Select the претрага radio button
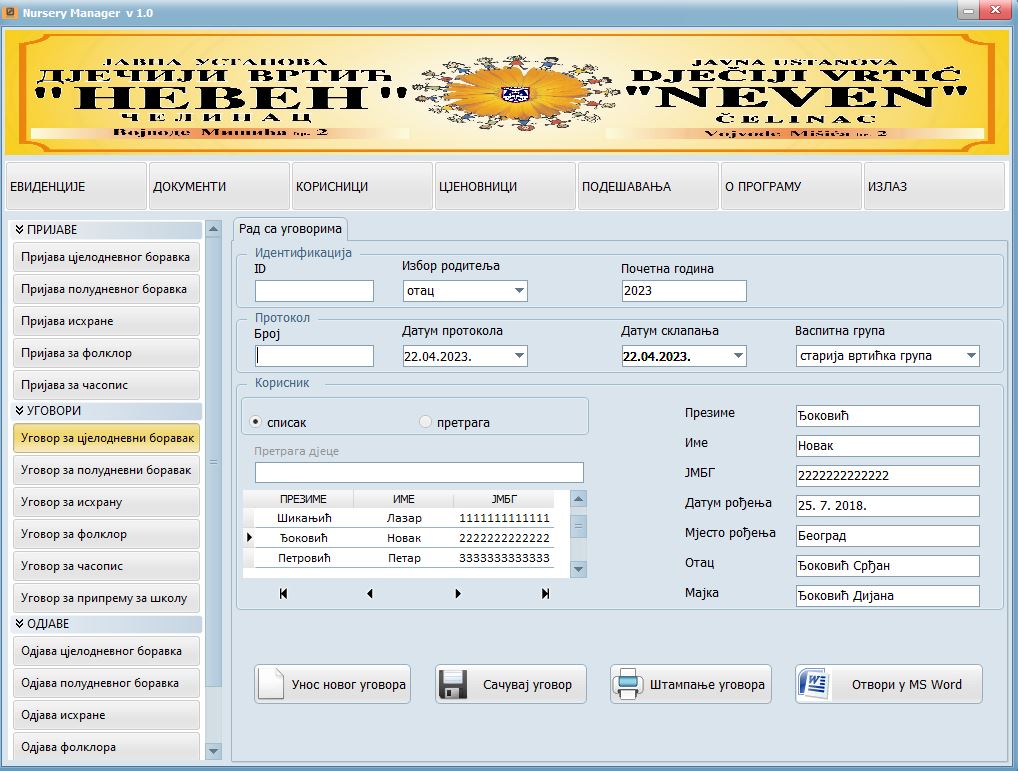Screen dimensions: 1018x771 coord(425,422)
